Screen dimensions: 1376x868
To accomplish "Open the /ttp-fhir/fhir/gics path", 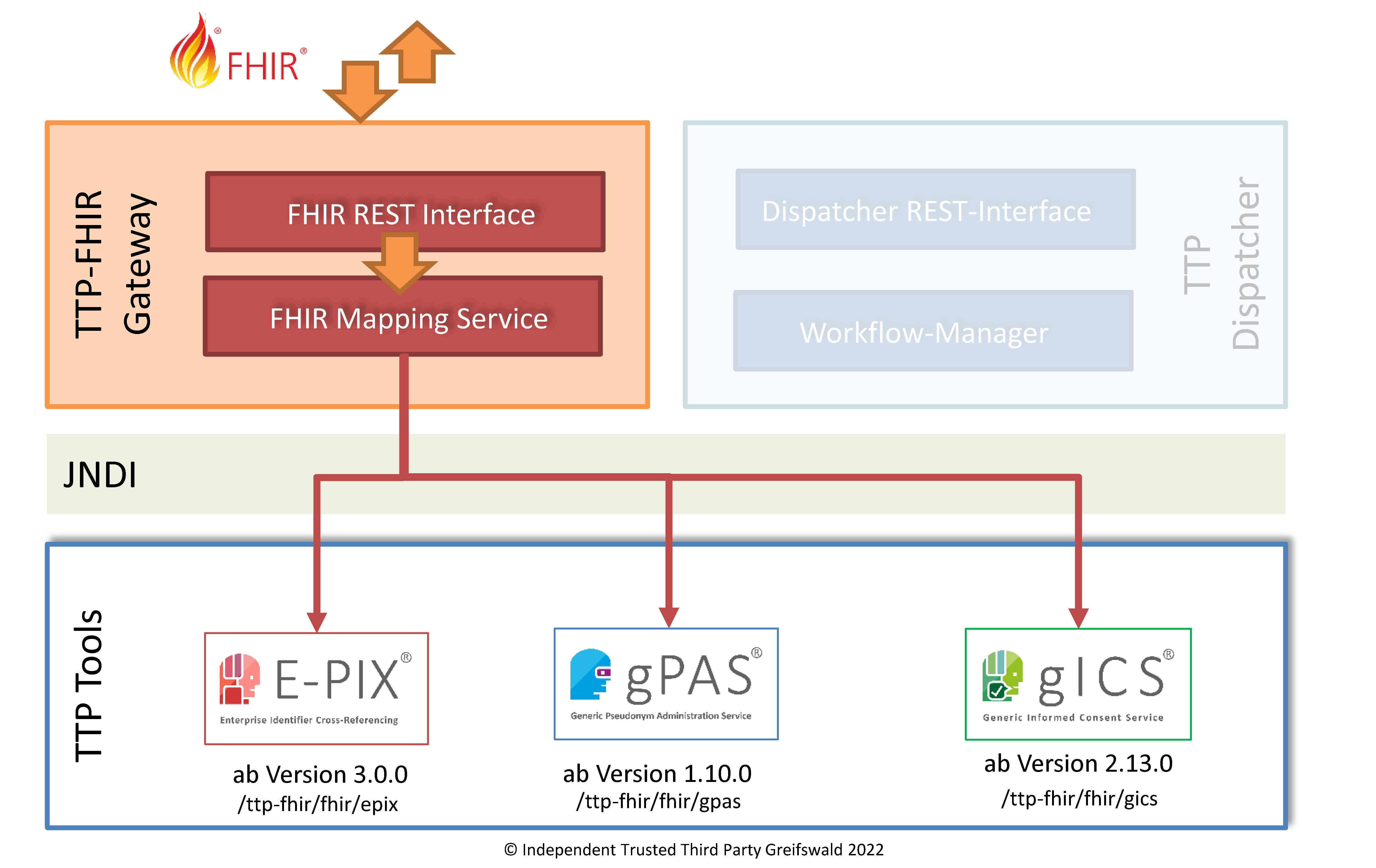I will click(x=1079, y=799).
